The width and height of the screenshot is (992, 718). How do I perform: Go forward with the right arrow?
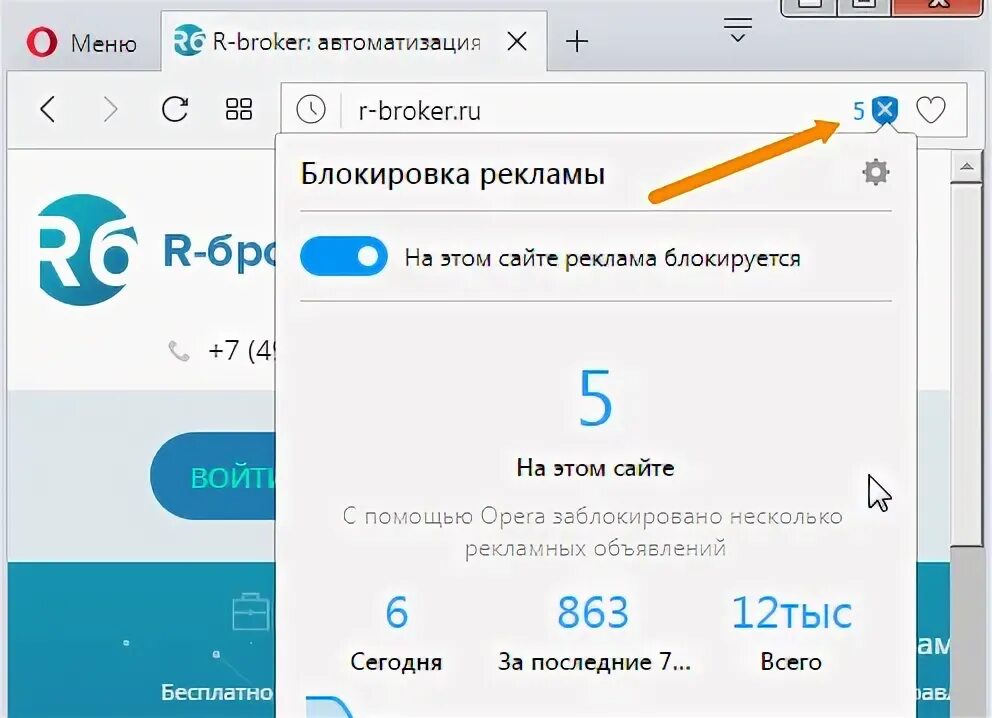(x=111, y=109)
